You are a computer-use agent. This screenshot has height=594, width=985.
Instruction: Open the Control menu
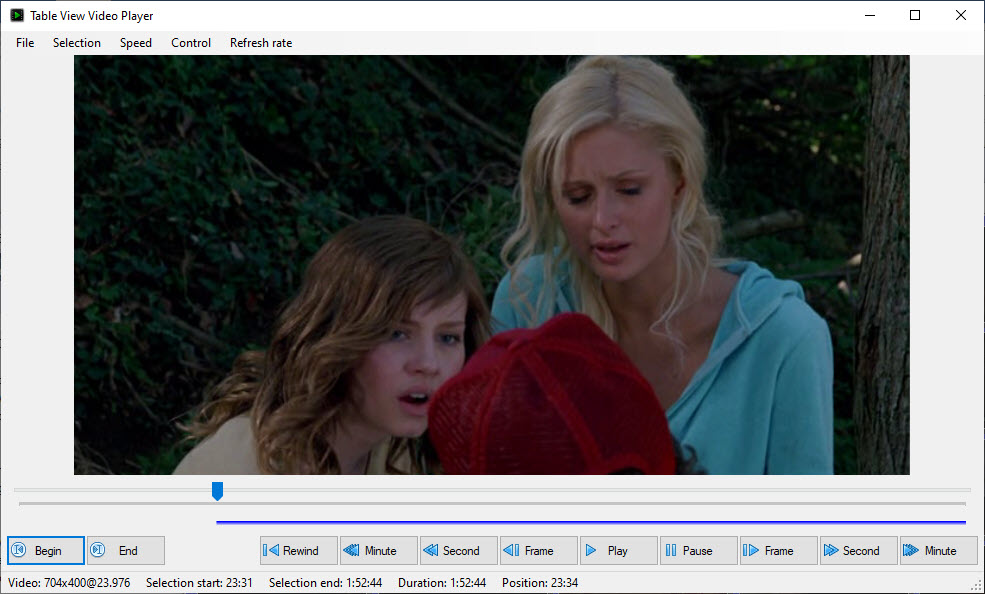point(191,43)
